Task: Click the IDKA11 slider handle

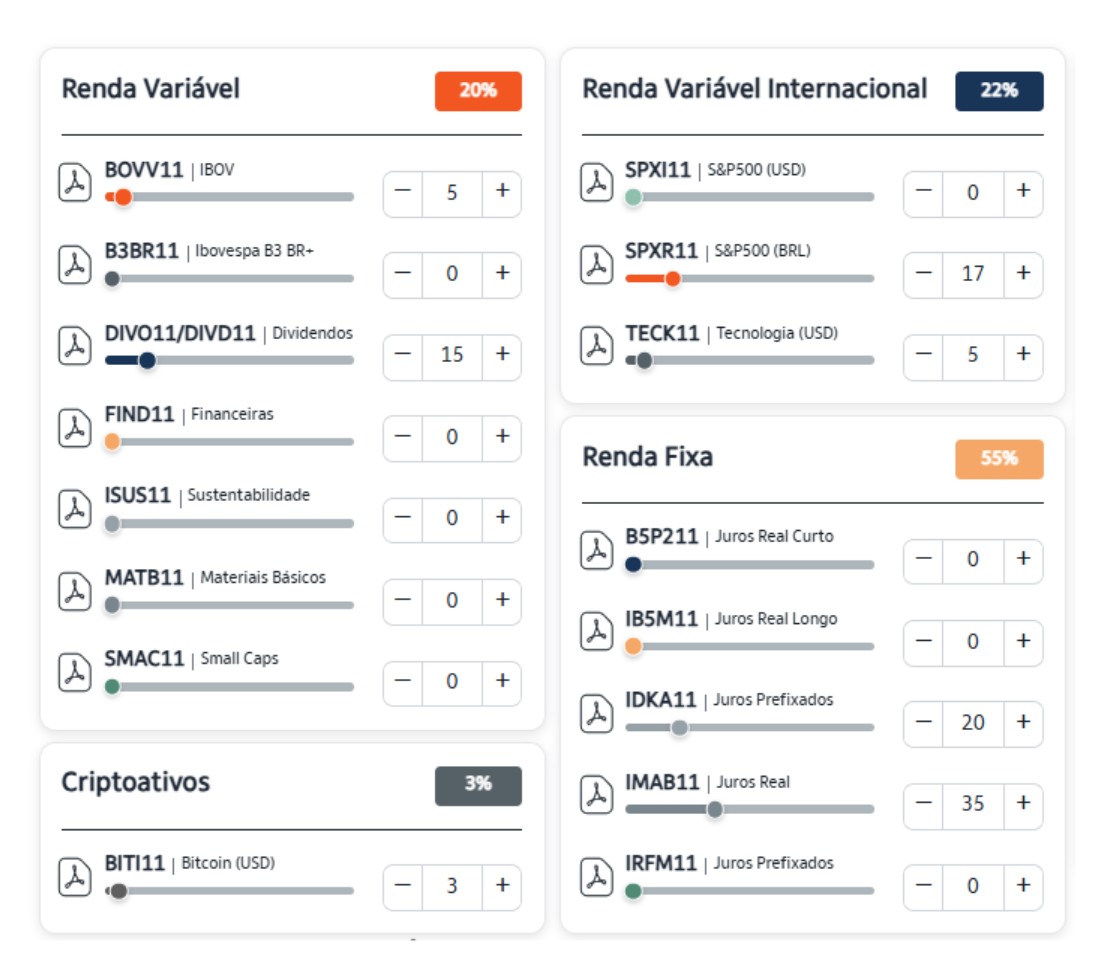Action: tap(680, 727)
